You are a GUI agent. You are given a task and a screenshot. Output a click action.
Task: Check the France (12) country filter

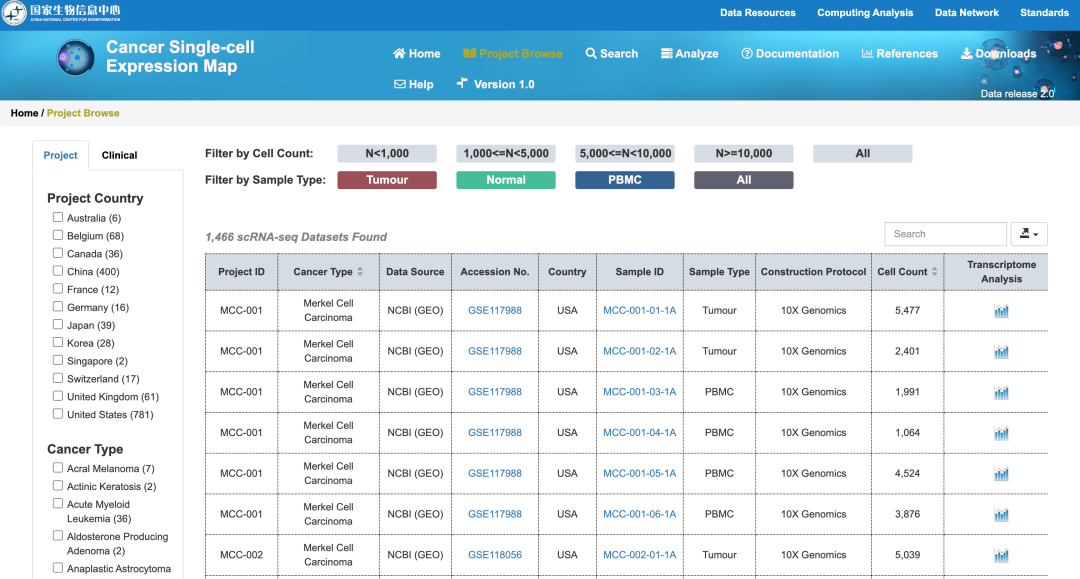[x=58, y=289]
